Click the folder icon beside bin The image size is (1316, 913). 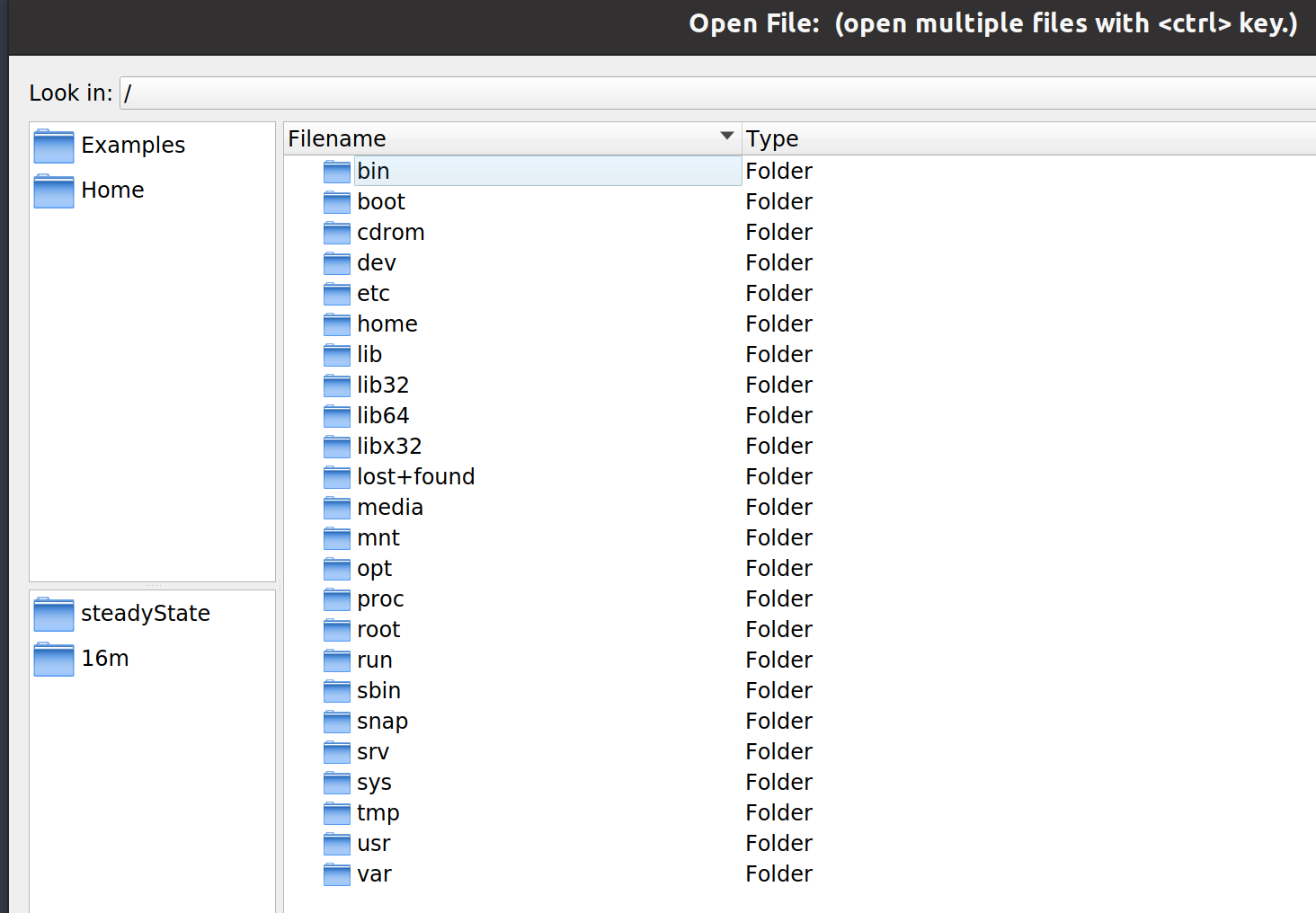pos(337,172)
